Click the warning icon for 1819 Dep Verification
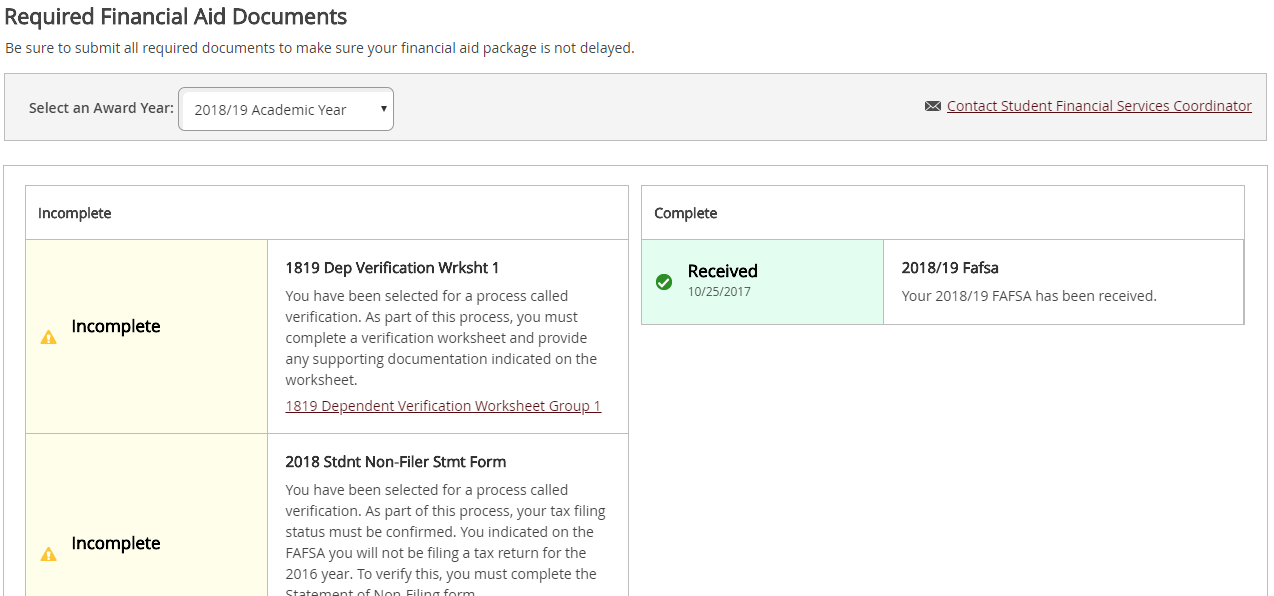 click(x=48, y=337)
